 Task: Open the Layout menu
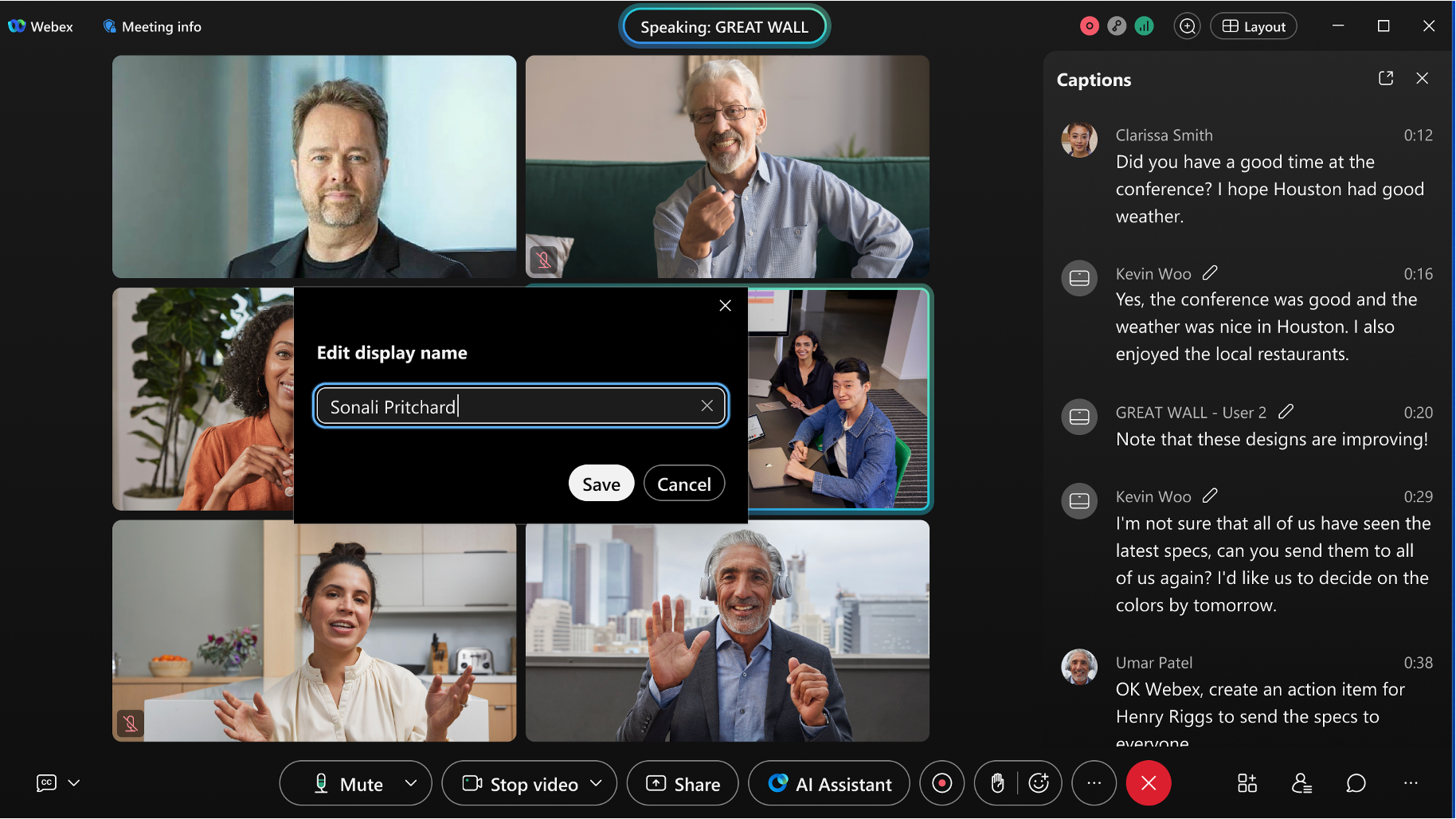click(1254, 26)
